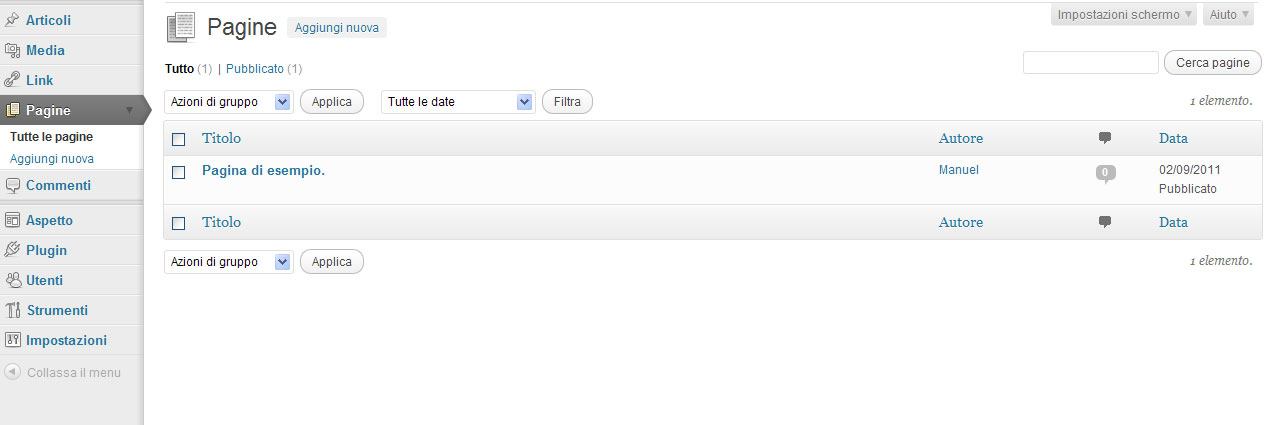This screenshot has height=425, width=1273.
Task: Select Aggiungi nuova in Pagine submenu
Action: (52, 158)
